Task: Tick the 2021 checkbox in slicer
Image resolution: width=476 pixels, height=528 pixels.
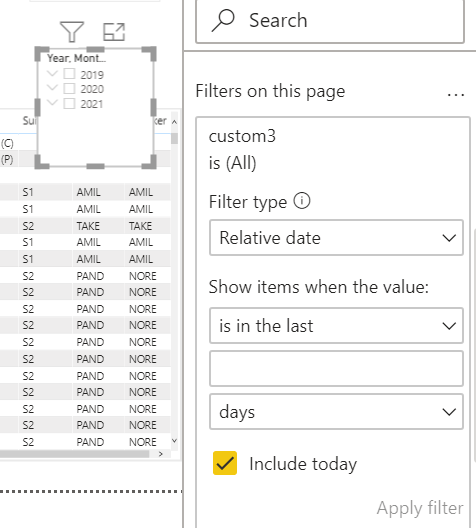Action: (69, 103)
